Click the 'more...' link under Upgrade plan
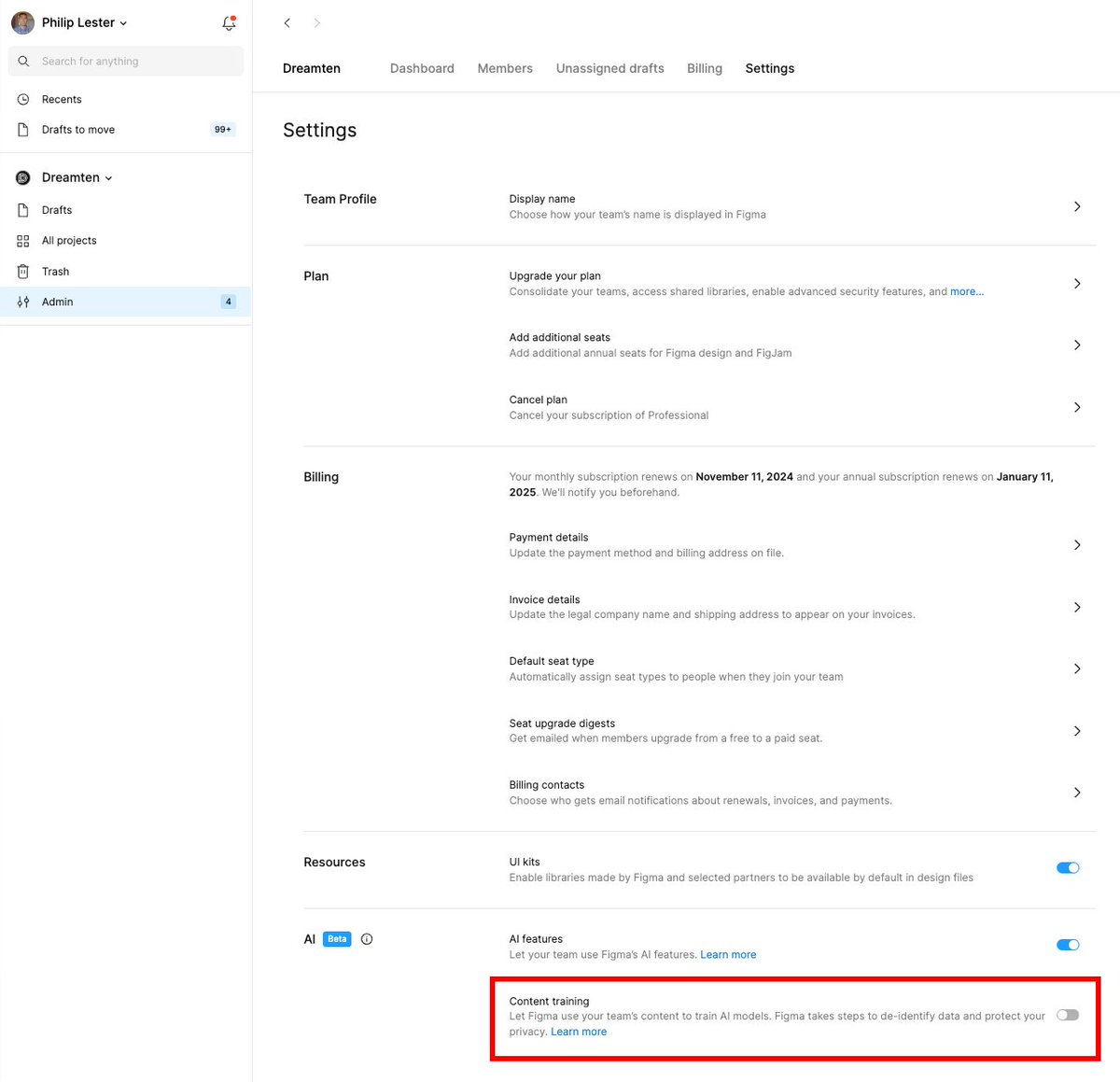This screenshot has height=1082, width=1120. coord(967,291)
